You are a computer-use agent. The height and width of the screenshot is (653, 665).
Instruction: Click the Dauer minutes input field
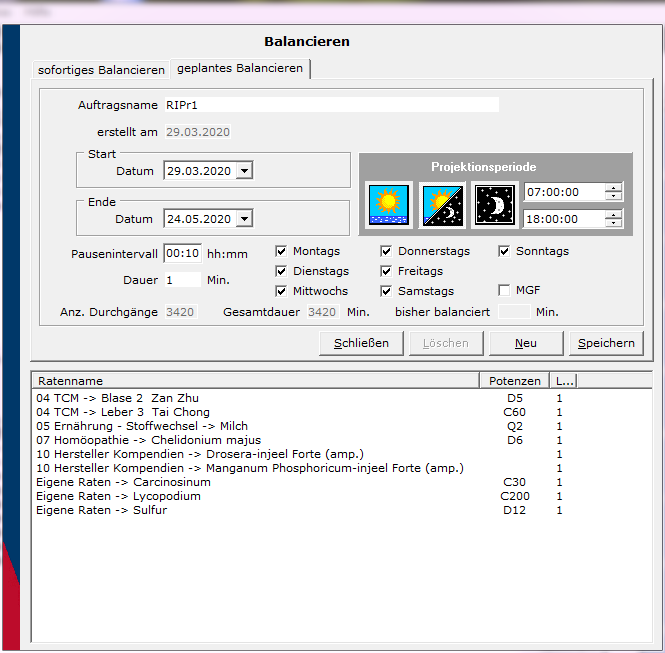(182, 280)
